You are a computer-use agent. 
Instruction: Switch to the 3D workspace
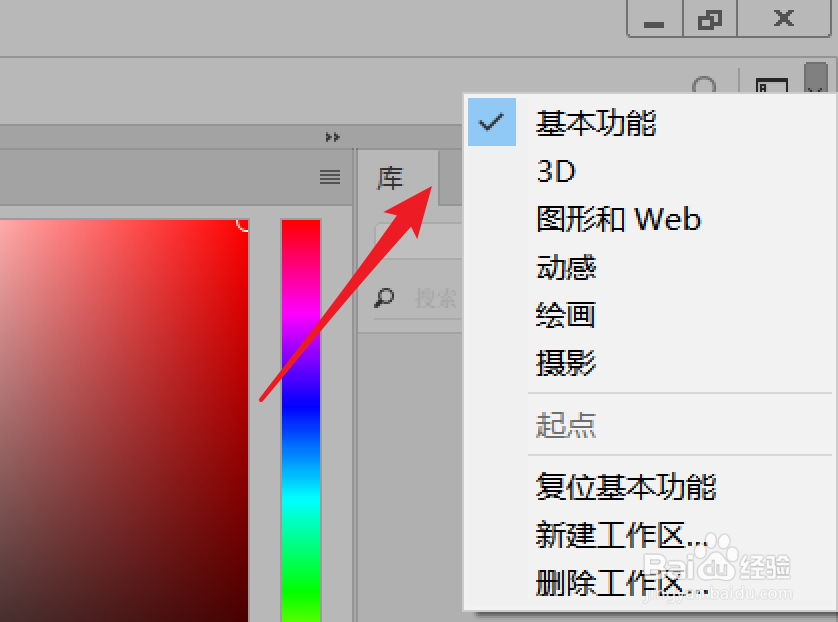556,172
